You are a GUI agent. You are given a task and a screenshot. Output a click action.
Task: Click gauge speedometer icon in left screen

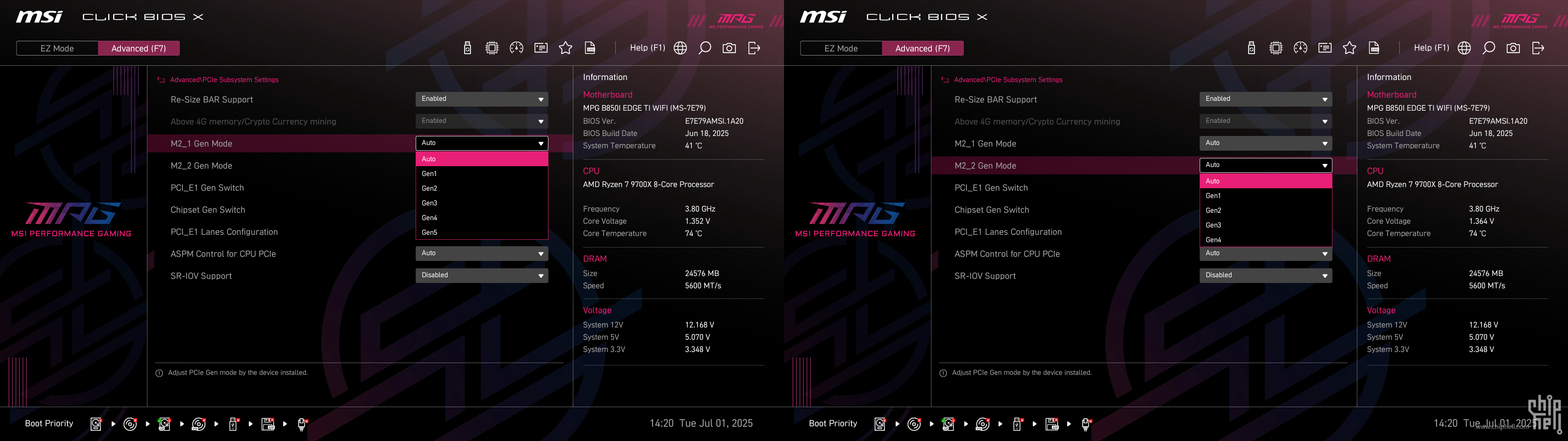coord(516,48)
